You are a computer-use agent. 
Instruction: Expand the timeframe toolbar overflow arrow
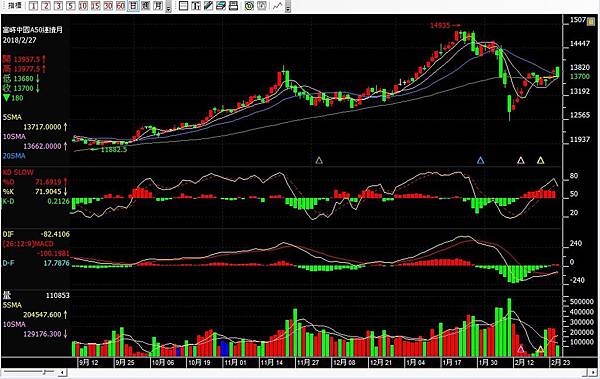pyautogui.click(x=168, y=7)
